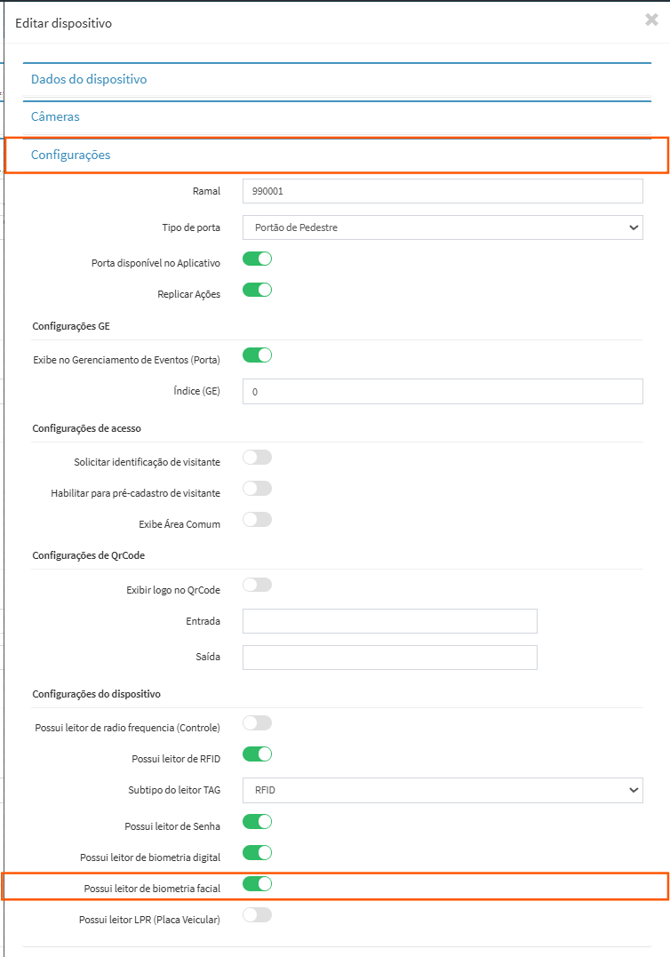Disable Porta disponível no Aplicativo toggle
The width and height of the screenshot is (670, 957).
coord(257,260)
